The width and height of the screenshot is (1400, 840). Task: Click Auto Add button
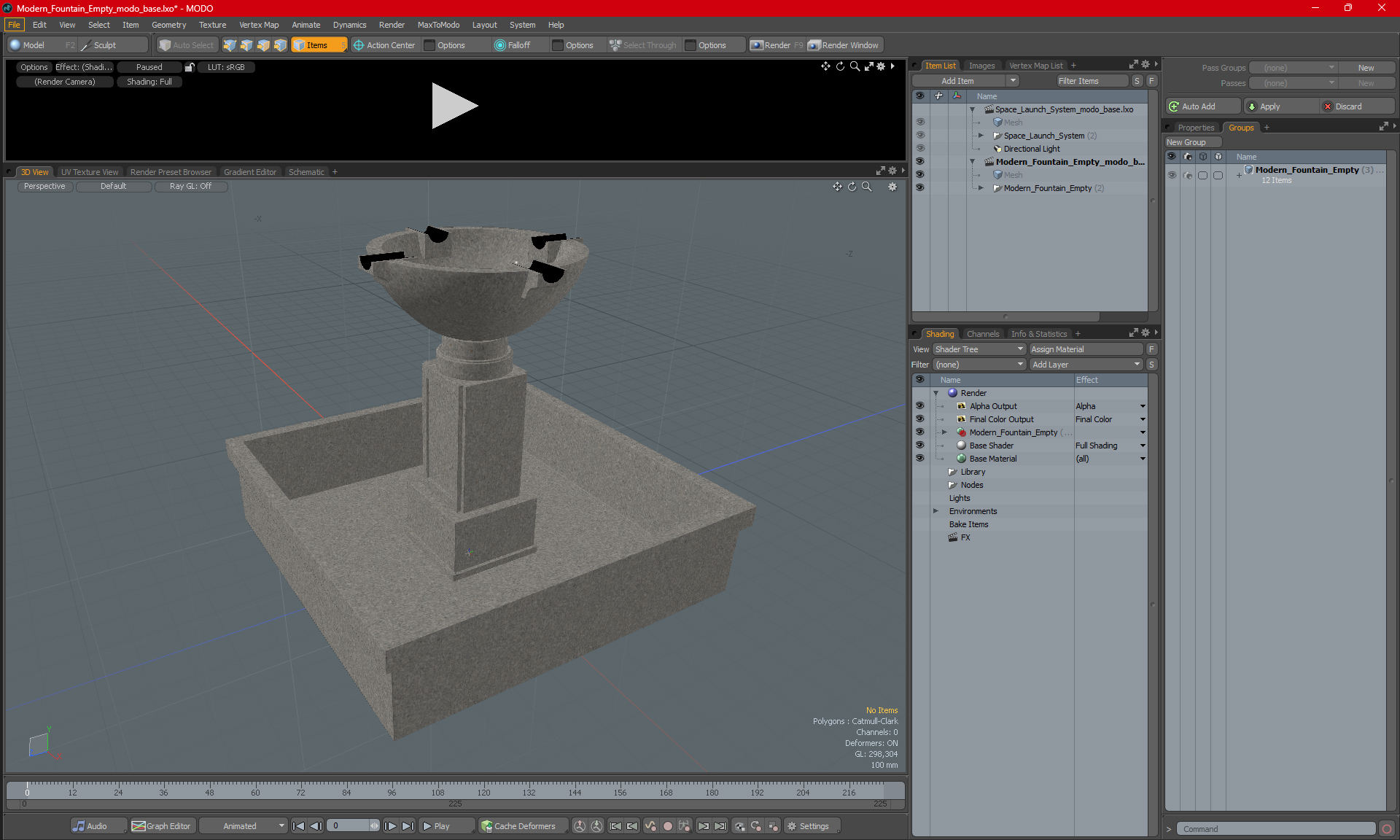[1202, 106]
